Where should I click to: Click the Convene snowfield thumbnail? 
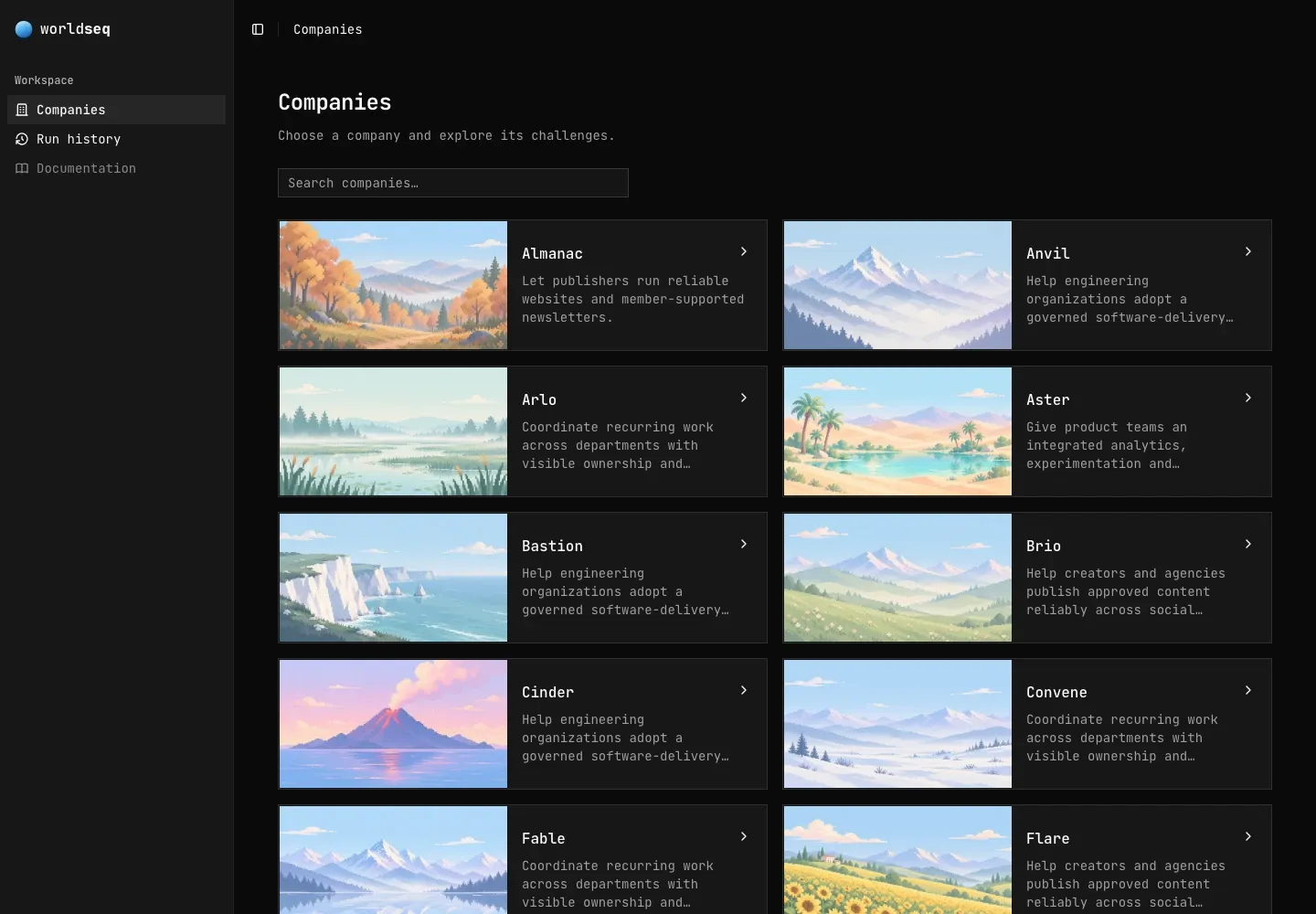click(x=897, y=724)
